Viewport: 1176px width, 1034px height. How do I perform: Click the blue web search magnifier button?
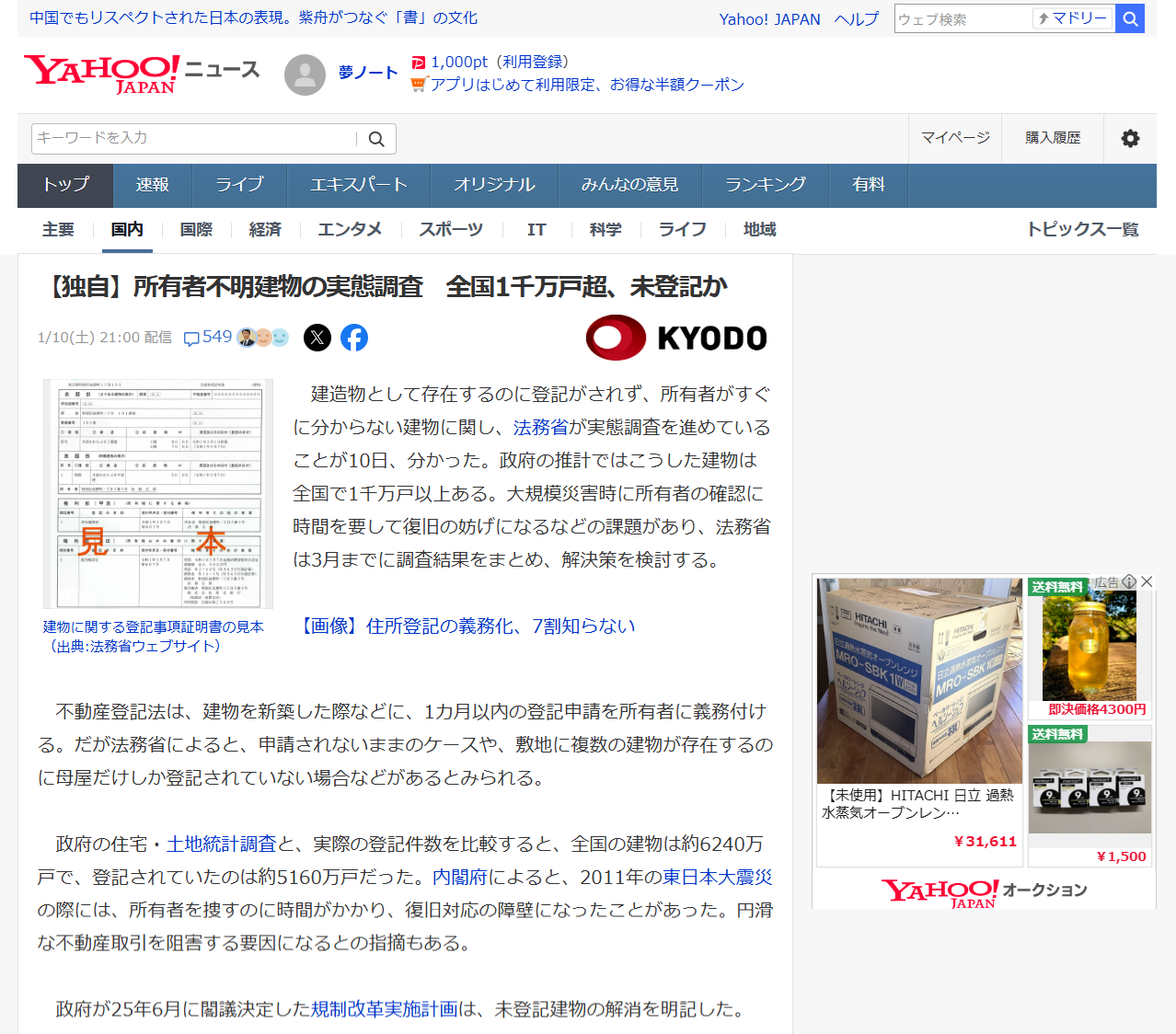tap(1130, 18)
